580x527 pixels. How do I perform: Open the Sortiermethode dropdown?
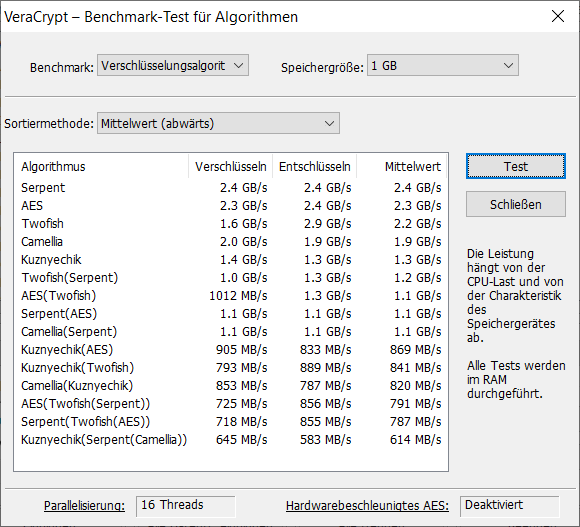tap(218, 123)
